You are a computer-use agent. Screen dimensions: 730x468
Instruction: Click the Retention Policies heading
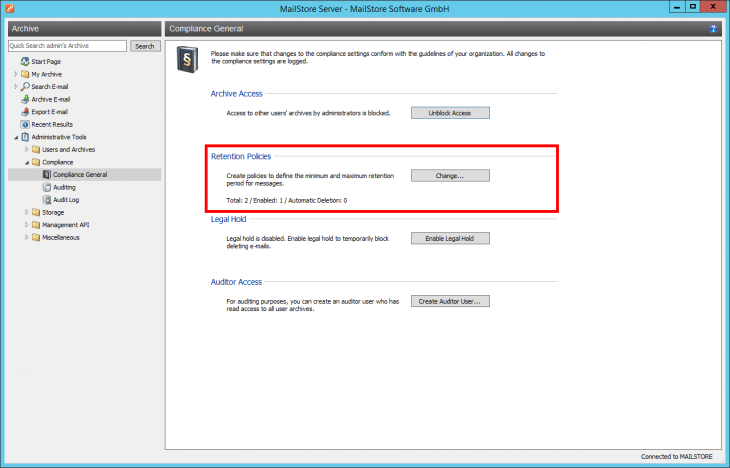(241, 156)
